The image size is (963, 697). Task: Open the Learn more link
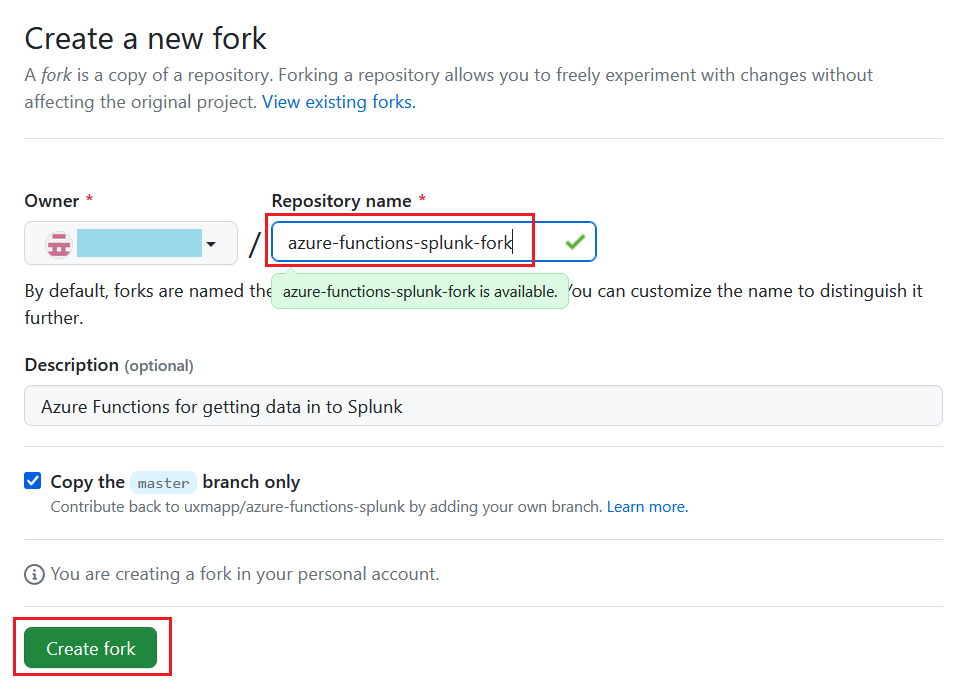click(x=647, y=507)
